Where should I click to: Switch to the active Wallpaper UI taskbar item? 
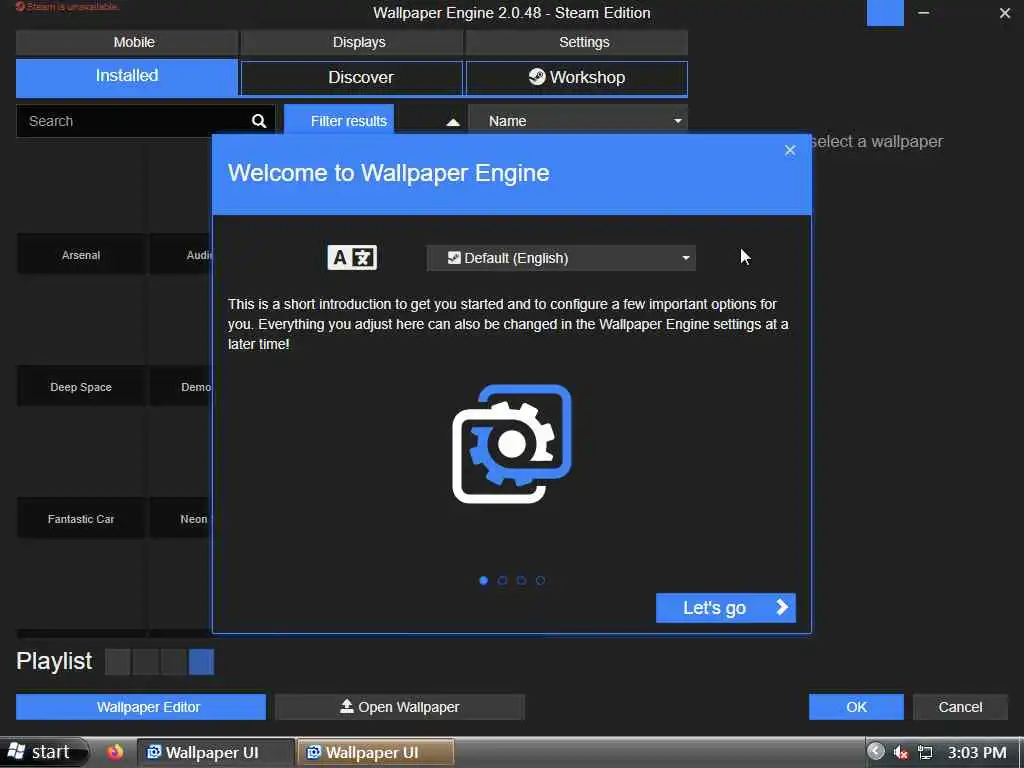[x=376, y=752]
